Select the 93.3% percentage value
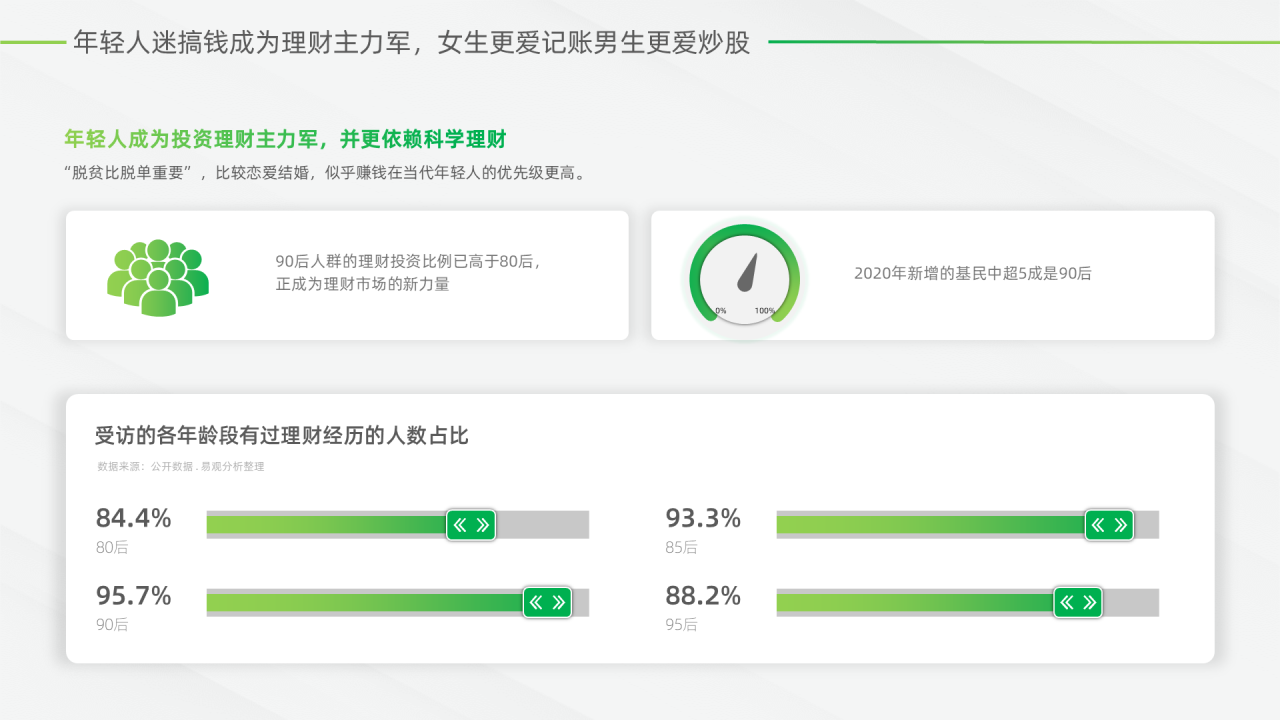Viewport: 1280px width, 720px height. (703, 519)
